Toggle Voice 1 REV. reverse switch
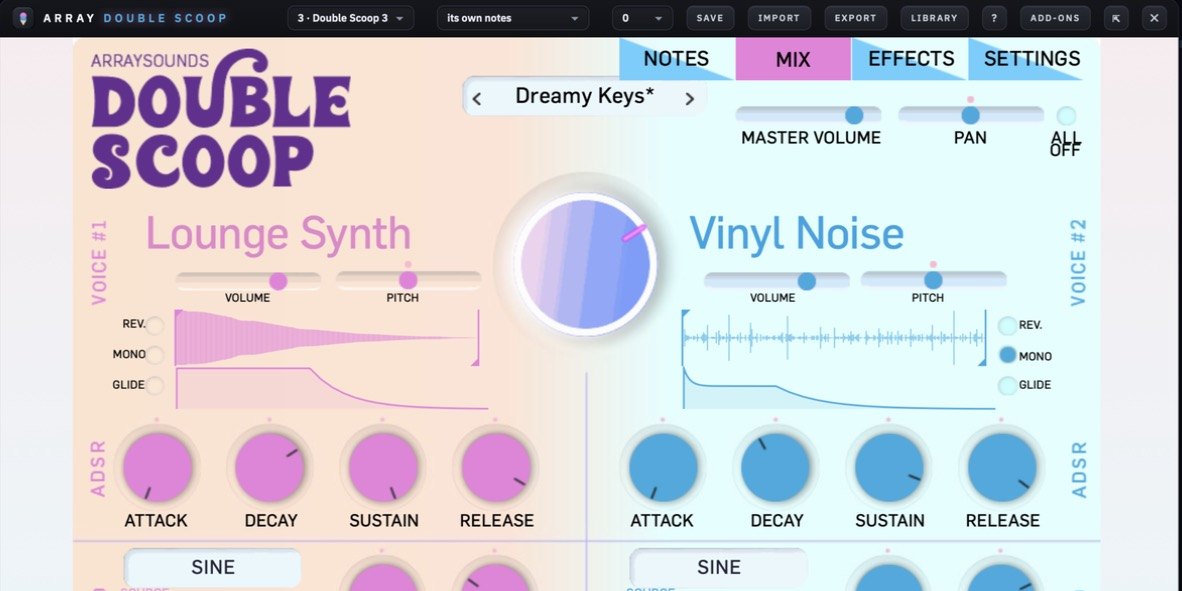1182x591 pixels. 155,325
